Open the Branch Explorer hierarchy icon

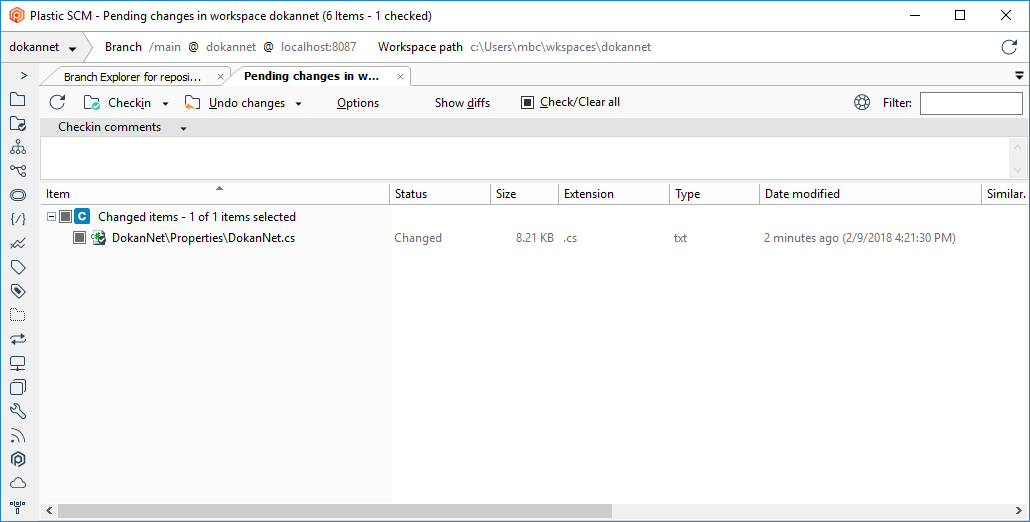[x=18, y=147]
